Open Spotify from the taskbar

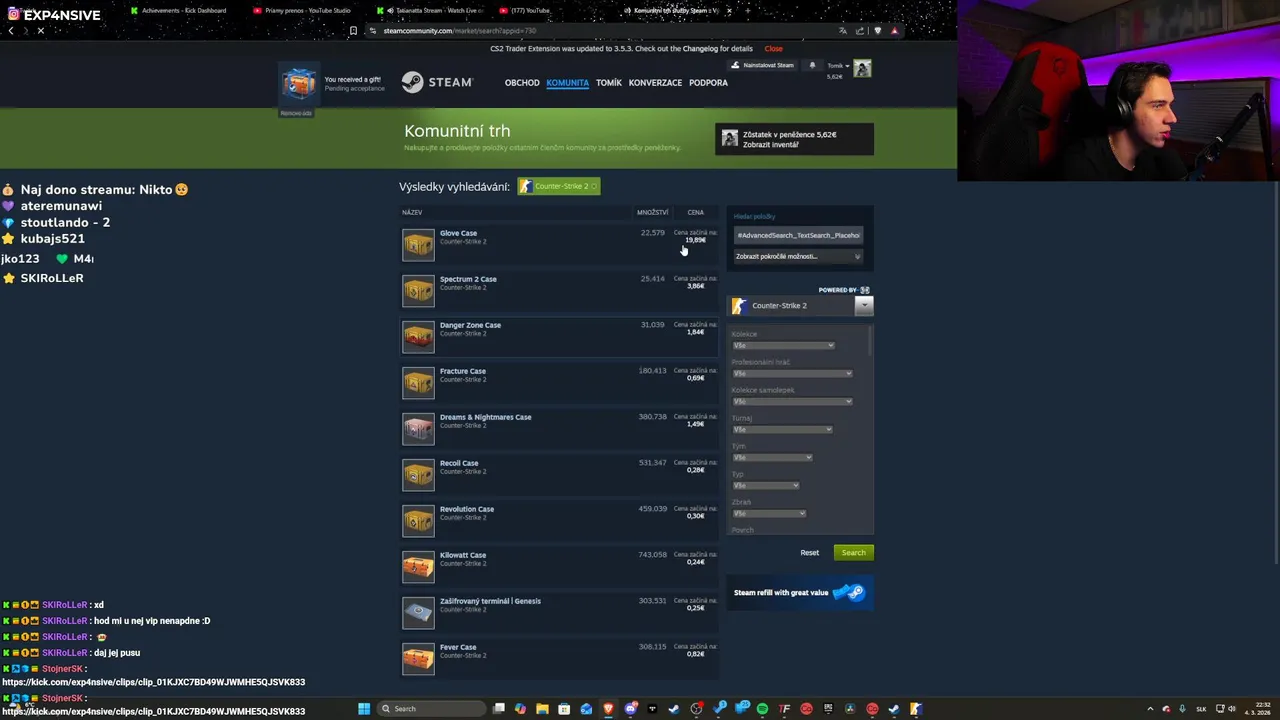762,708
